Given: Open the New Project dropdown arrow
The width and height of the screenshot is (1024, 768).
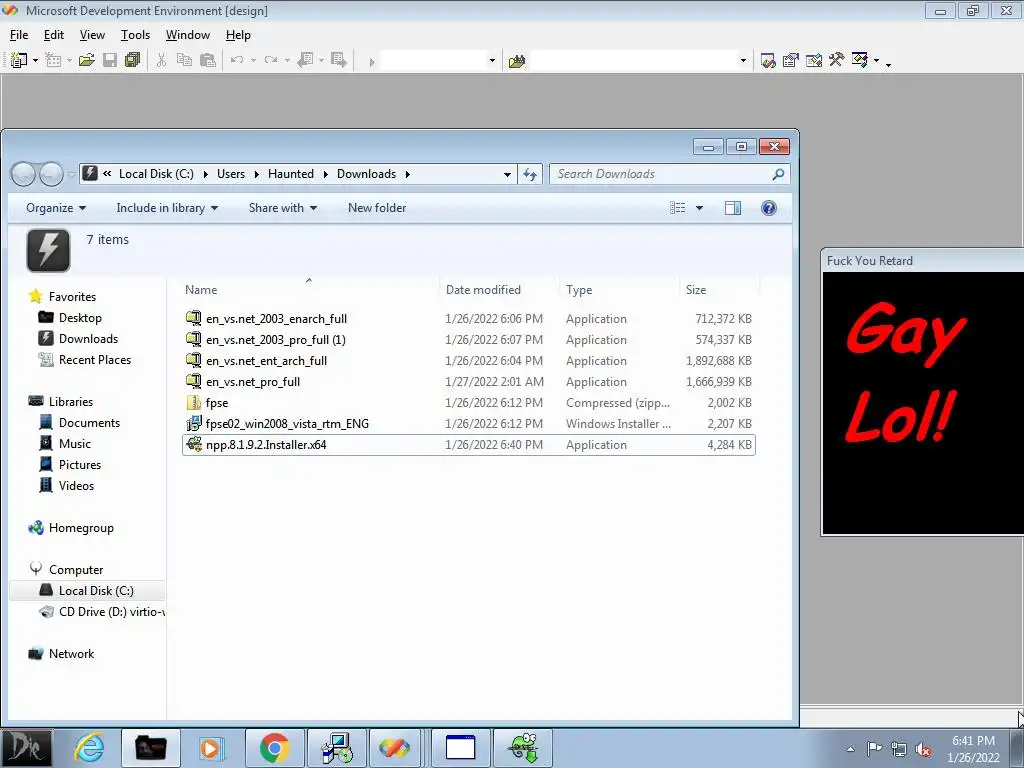Looking at the screenshot, I should pyautogui.click(x=35, y=61).
